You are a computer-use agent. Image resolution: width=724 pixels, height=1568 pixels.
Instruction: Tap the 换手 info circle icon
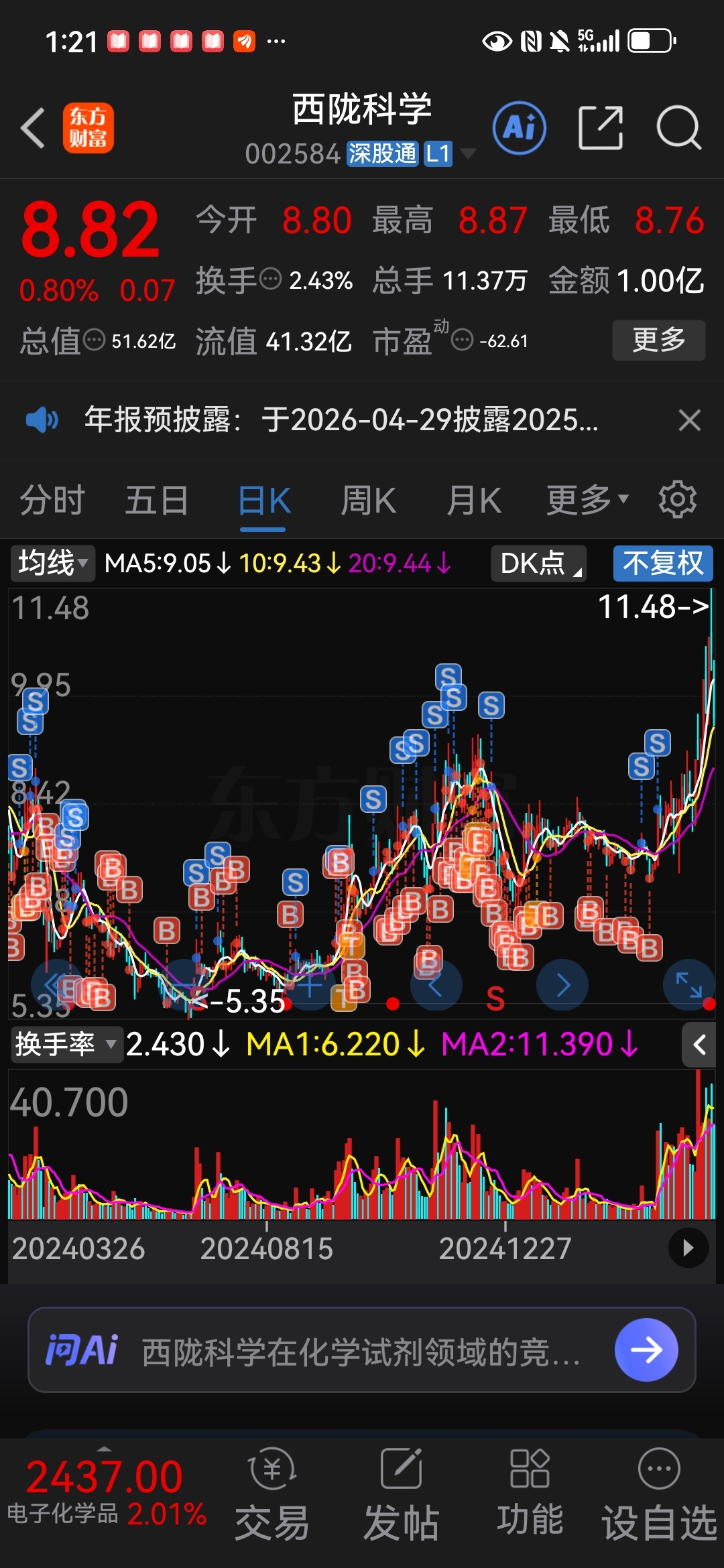click(x=270, y=279)
